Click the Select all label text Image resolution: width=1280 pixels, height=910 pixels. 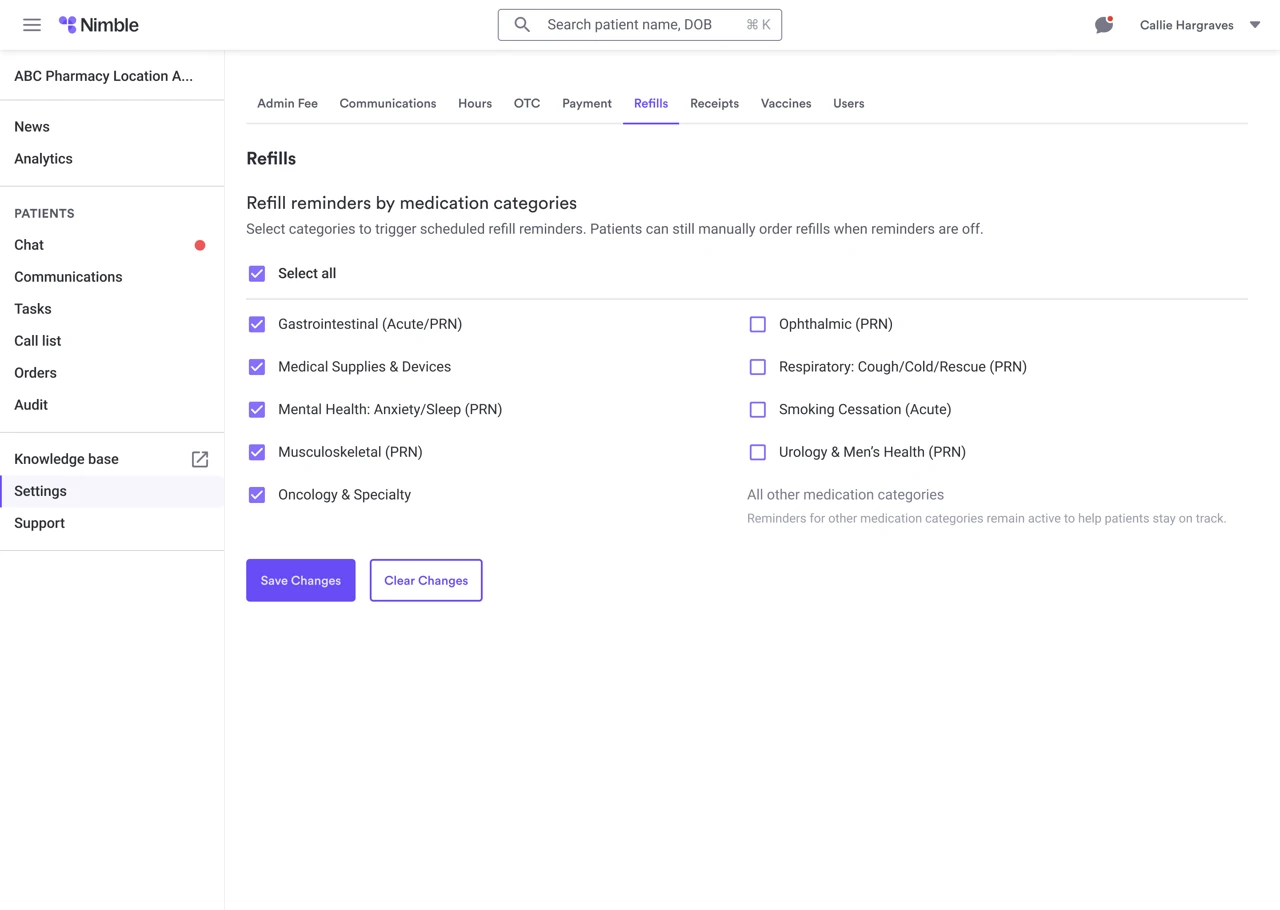click(307, 273)
